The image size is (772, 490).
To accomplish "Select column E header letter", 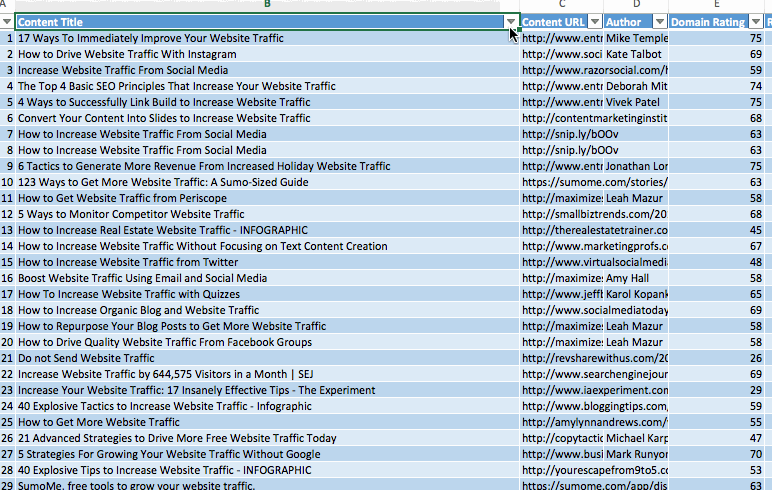I will pos(716,4).
